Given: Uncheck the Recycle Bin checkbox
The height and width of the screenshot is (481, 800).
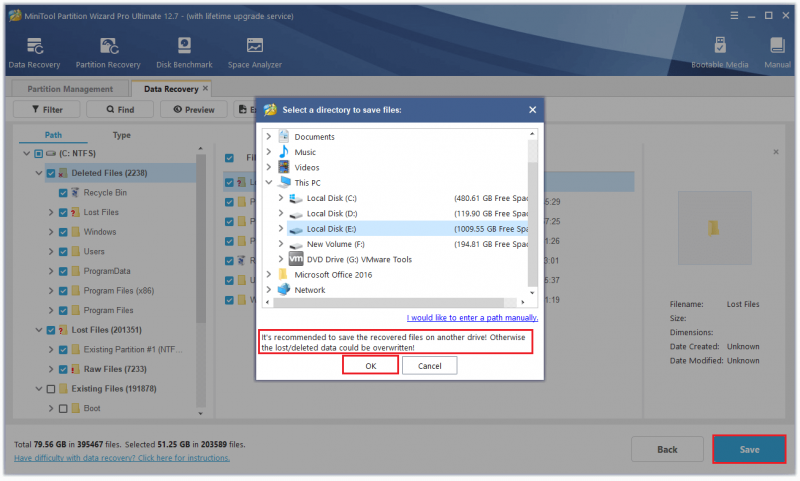Looking at the screenshot, I should click(x=63, y=193).
